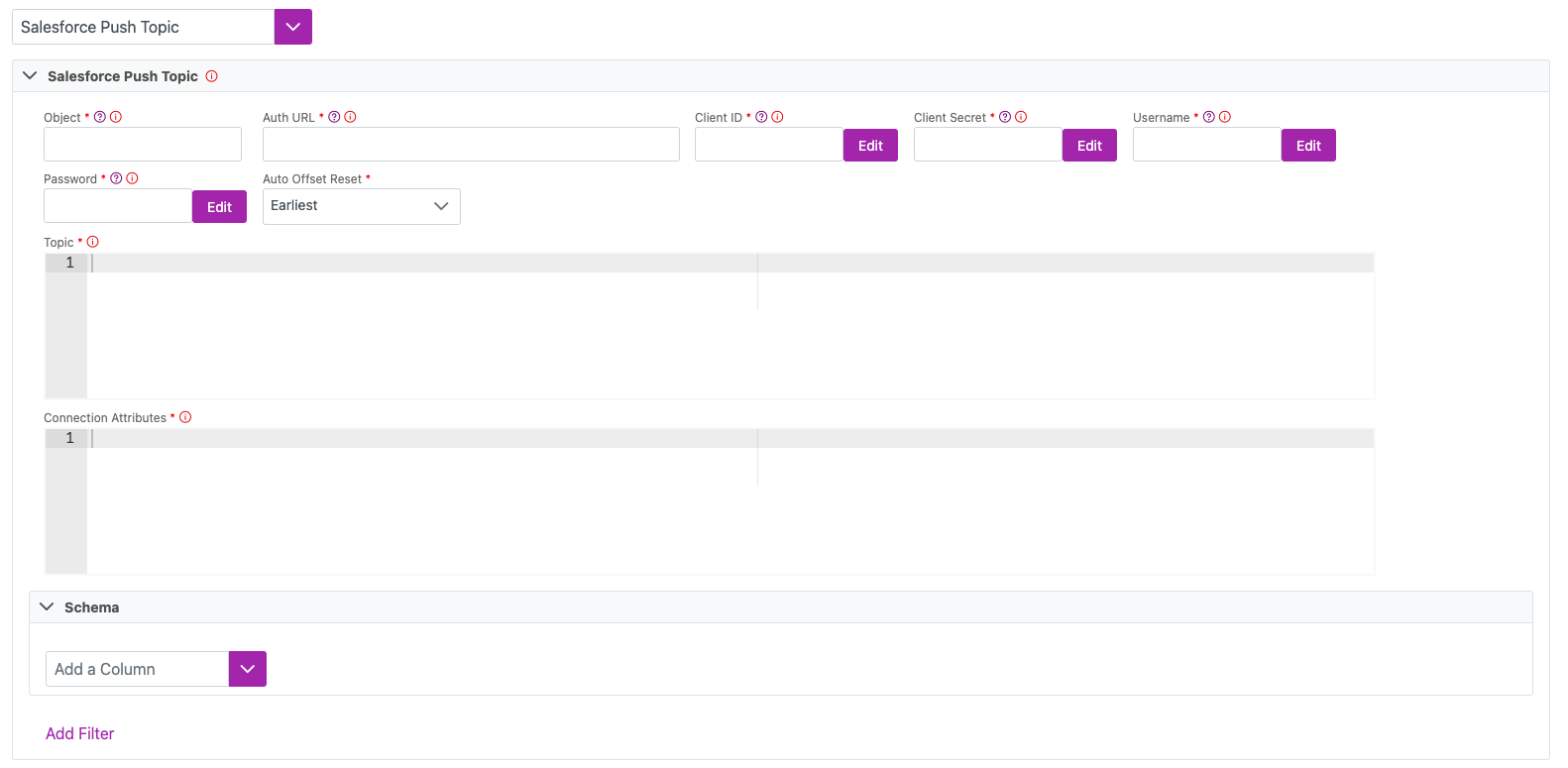Click the red info icon next to Username
This screenshot has height=768, width=1568.
[1225, 117]
